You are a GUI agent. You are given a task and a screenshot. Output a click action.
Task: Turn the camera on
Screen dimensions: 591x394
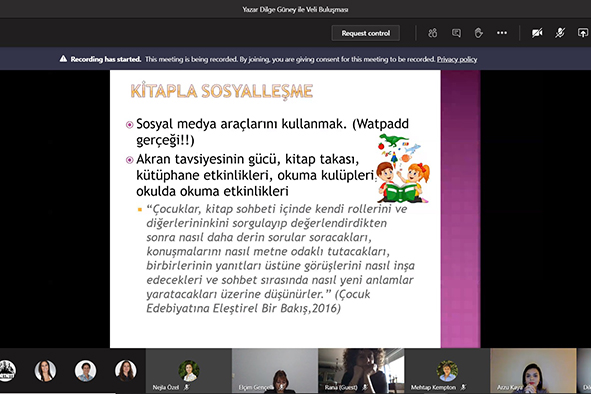tap(537, 33)
